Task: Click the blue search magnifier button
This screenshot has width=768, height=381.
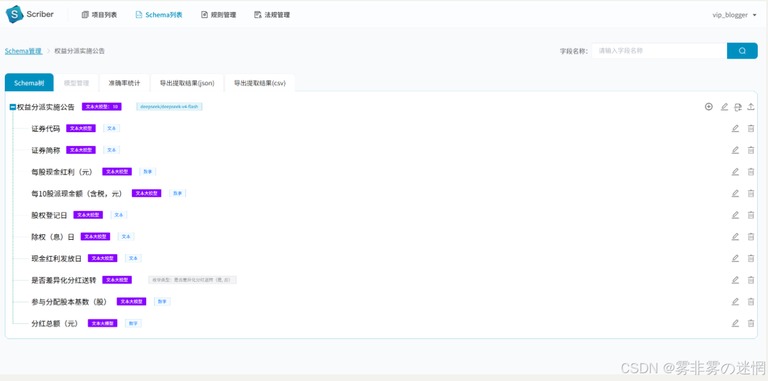Action: pyautogui.click(x=742, y=50)
